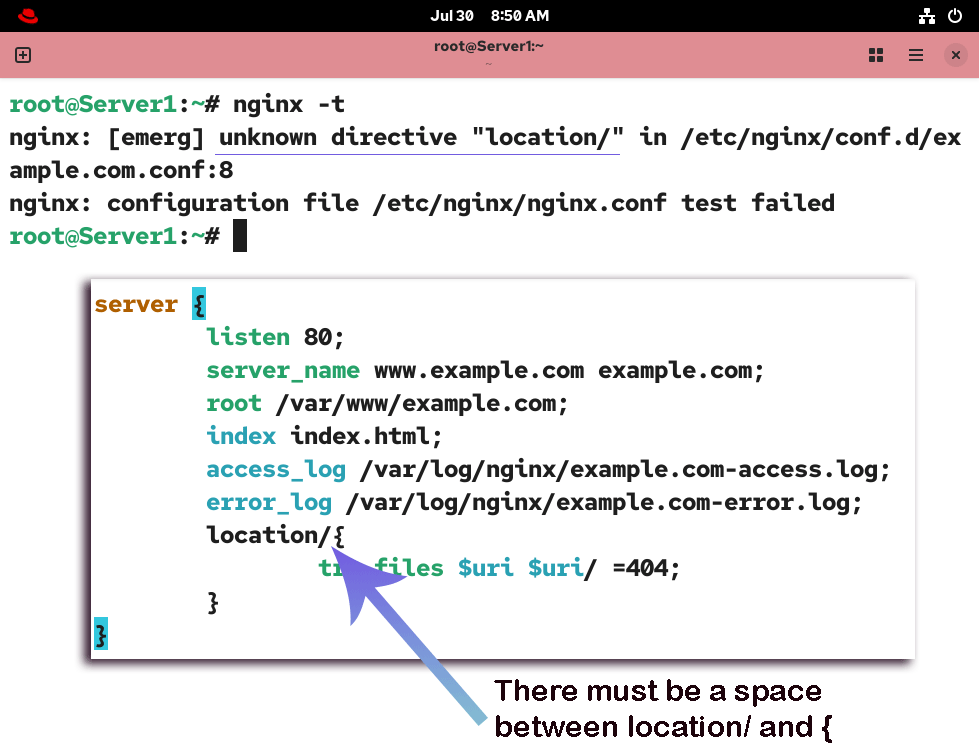
Task: Click the '[emerg]' error tag
Action: (156, 137)
